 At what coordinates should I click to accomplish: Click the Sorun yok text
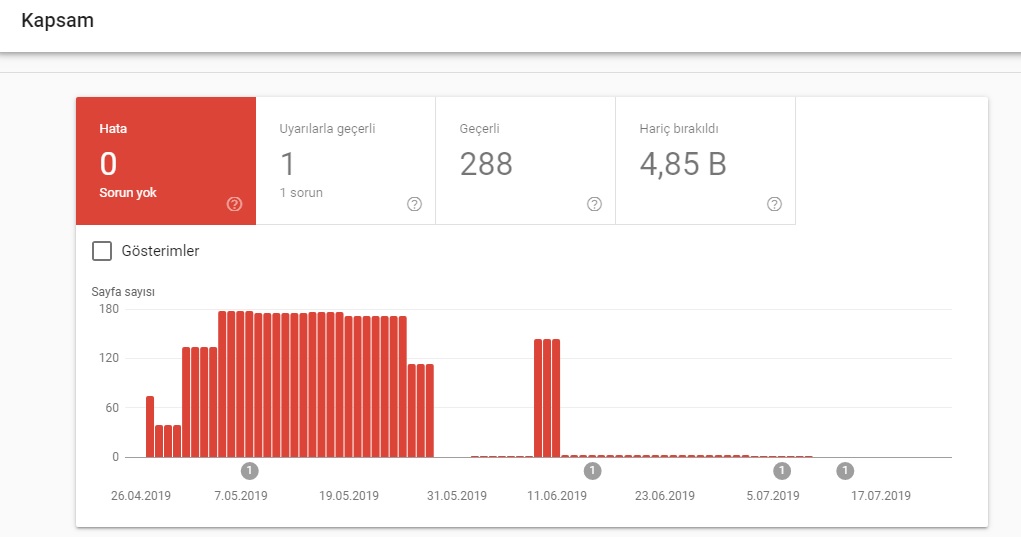point(128,193)
